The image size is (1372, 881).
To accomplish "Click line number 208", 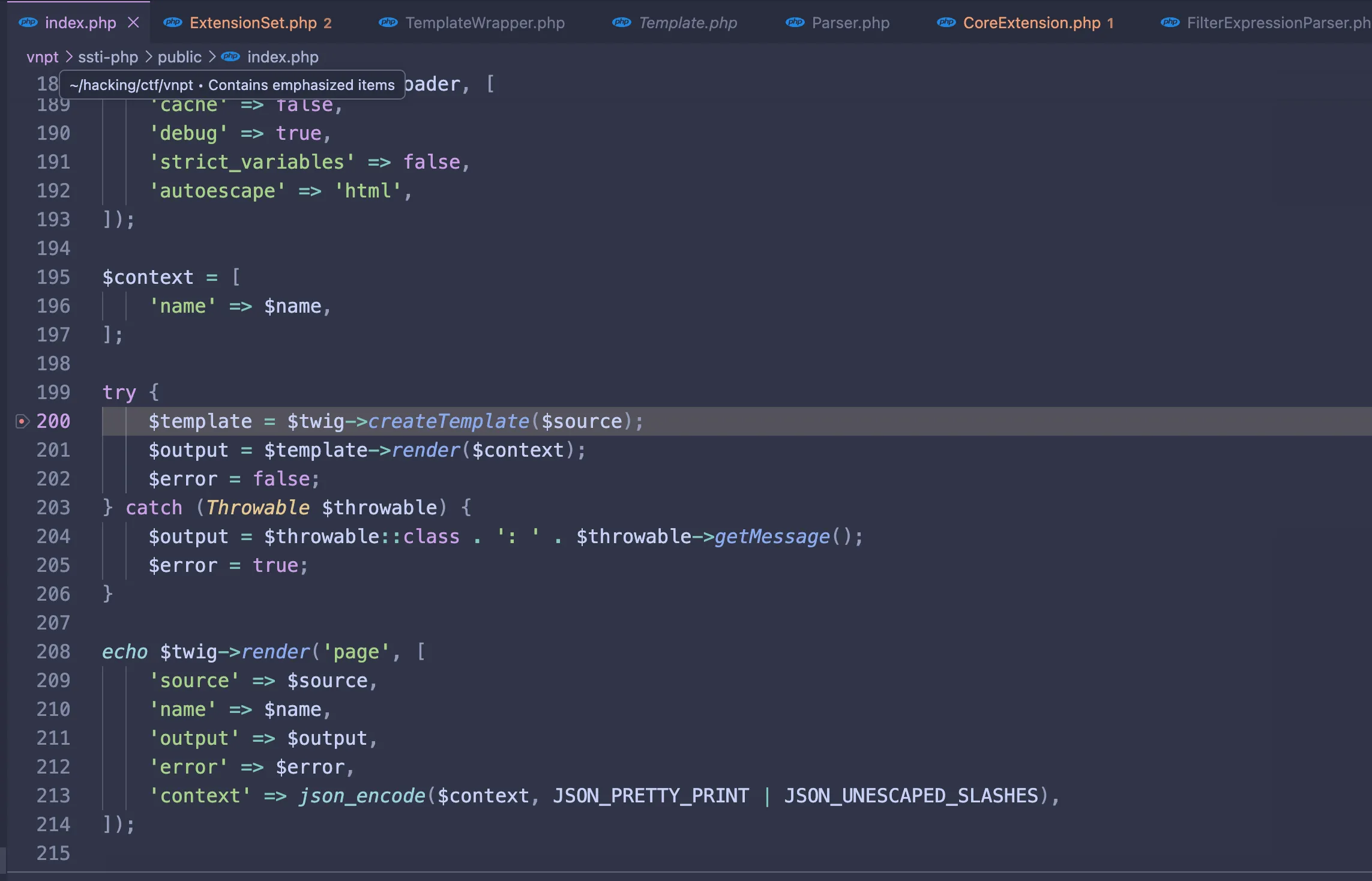I will point(53,652).
